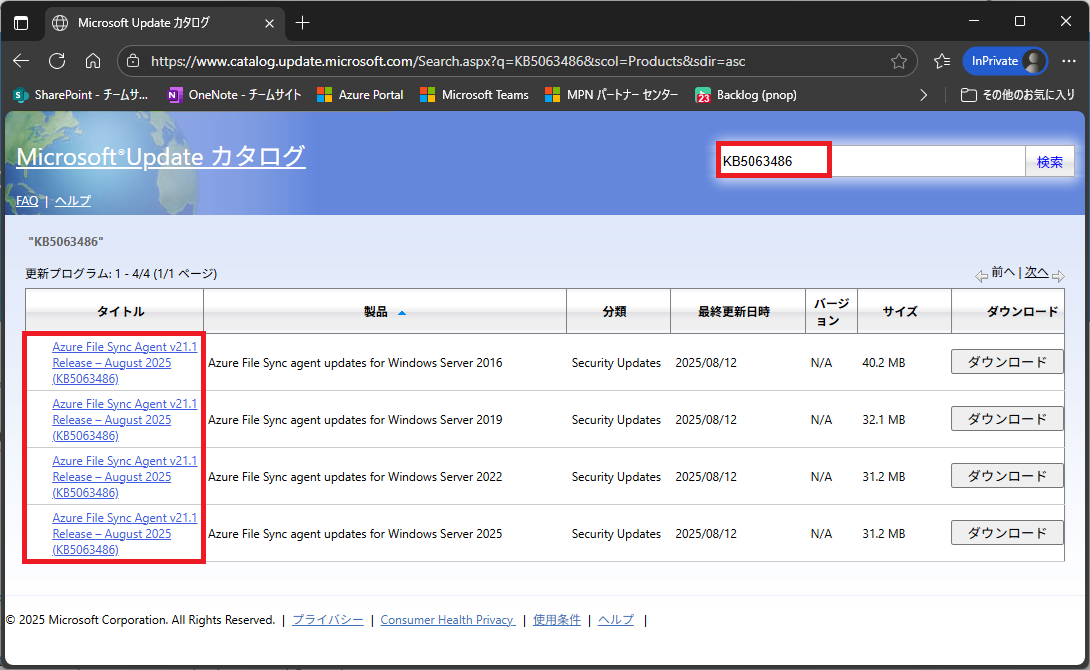Add this page to favorites star
Screen dimensions: 1090x670
pyautogui.click(x=899, y=61)
